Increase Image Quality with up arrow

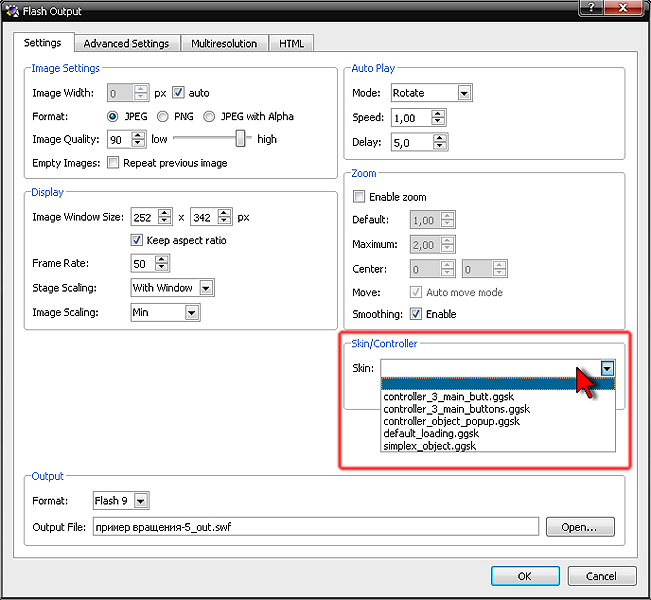point(138,135)
